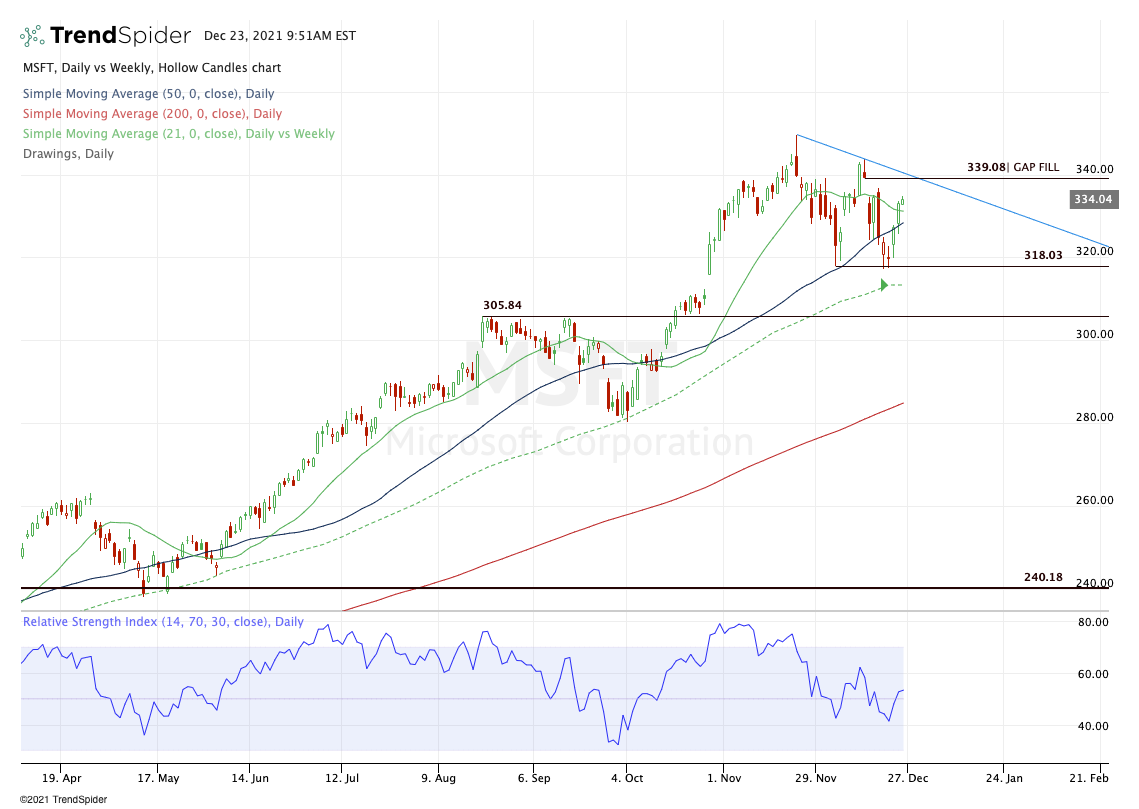Screen dimensions: 1139x809
Task: Click the '1. Nov' date axis label
Action: pyautogui.click(x=723, y=778)
